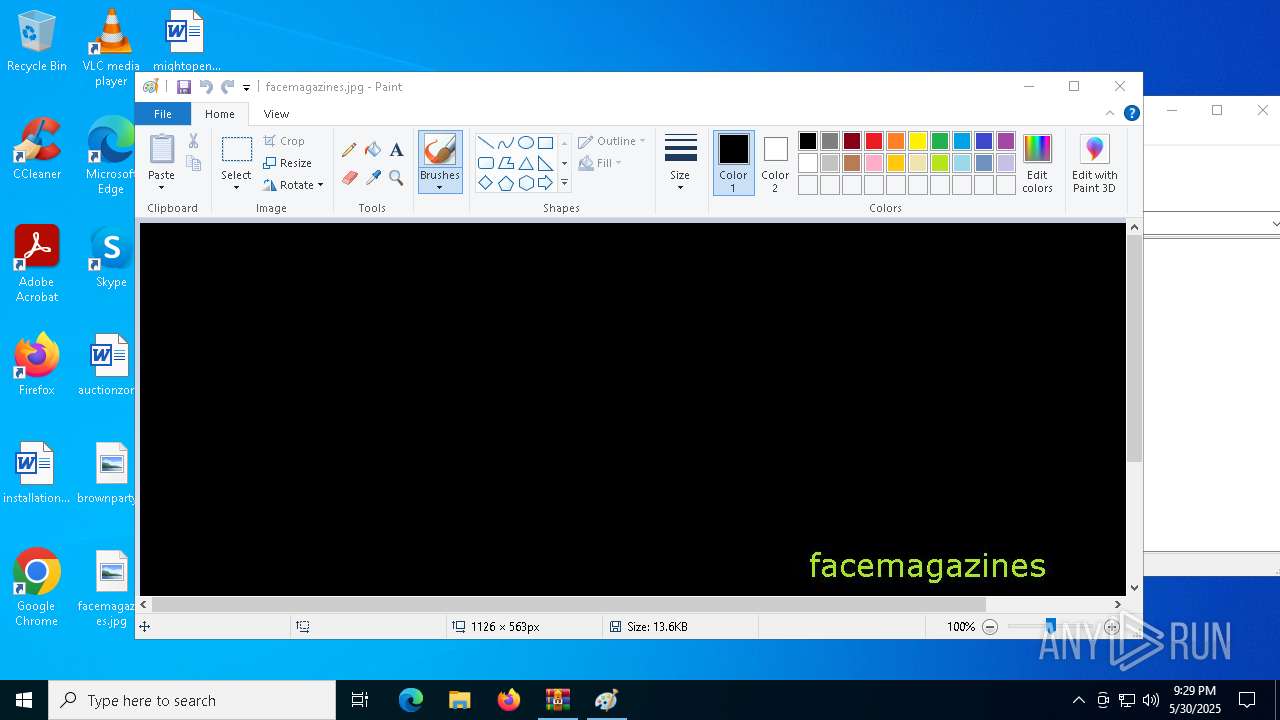Select the Text tool
The image size is (1280, 720).
pos(396,150)
